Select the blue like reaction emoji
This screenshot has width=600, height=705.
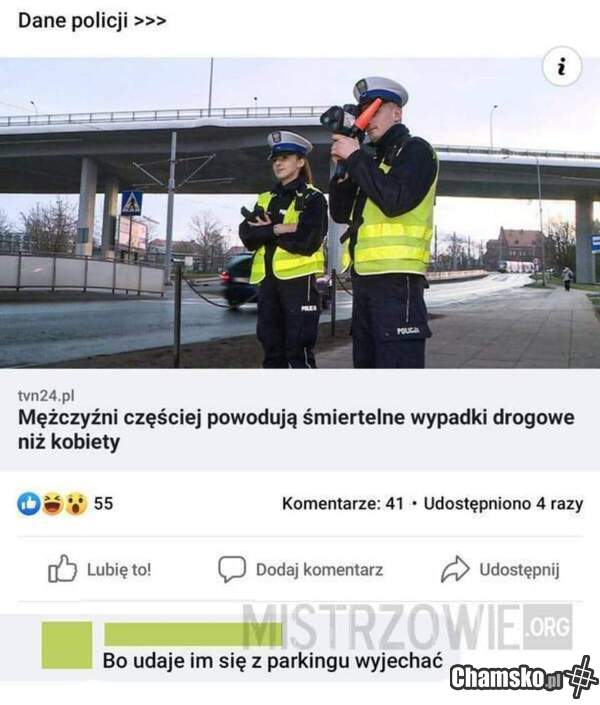[29, 504]
